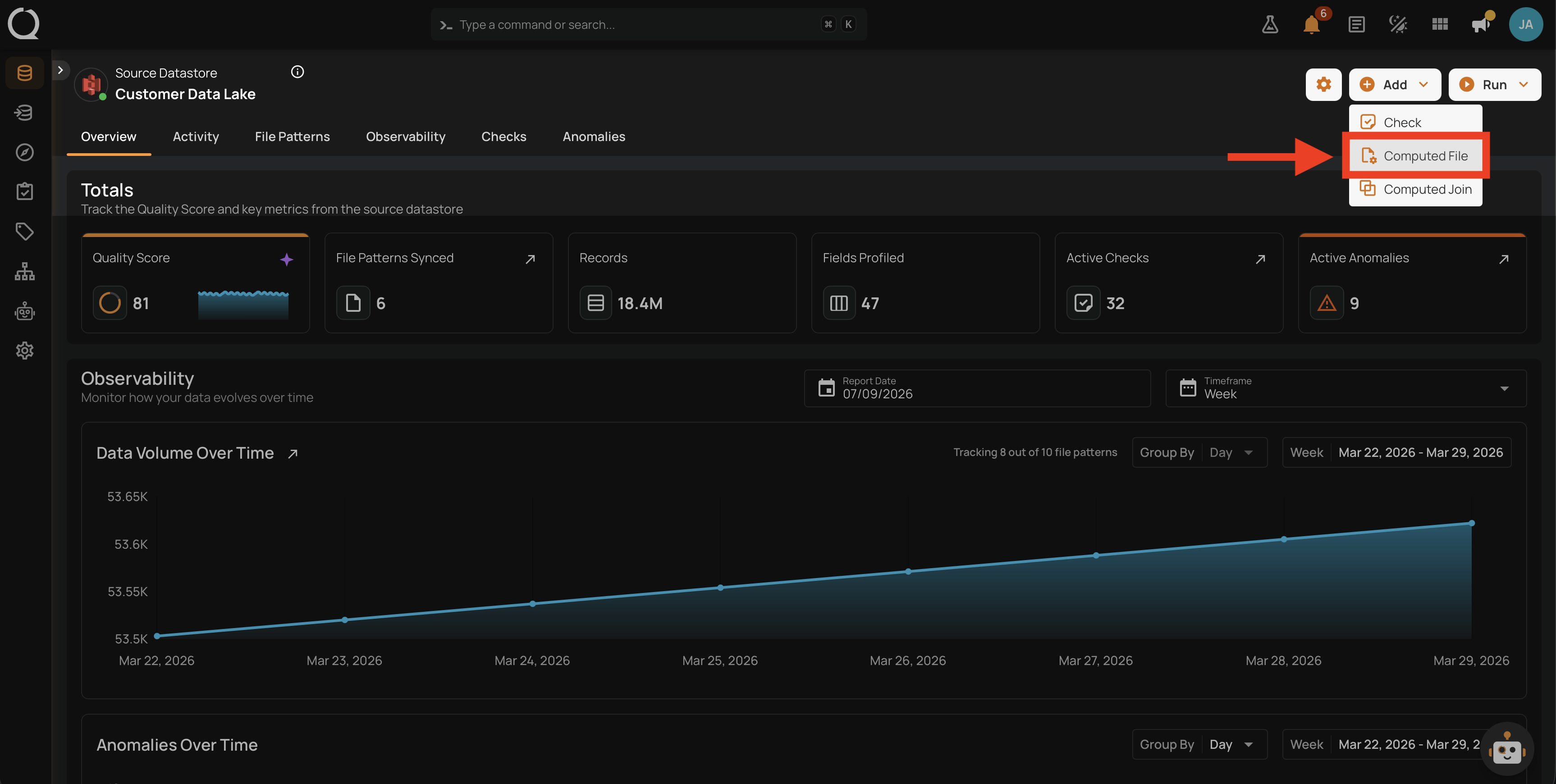Open Active Anomalies card arrow link
This screenshot has height=784, width=1556.
coord(1503,259)
